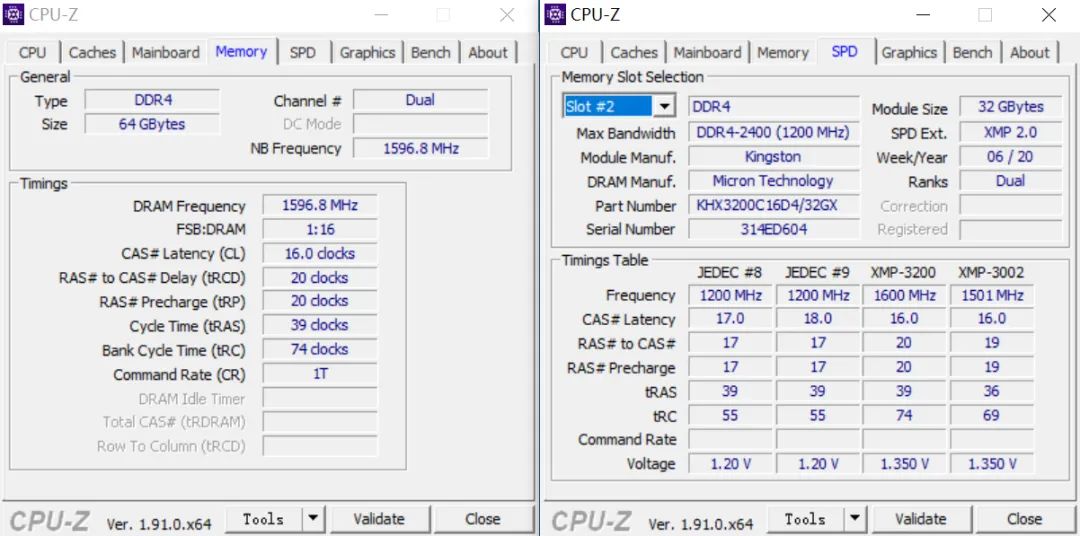
Task: Click Week/Year value 06 / 20
Action: pos(1010,156)
